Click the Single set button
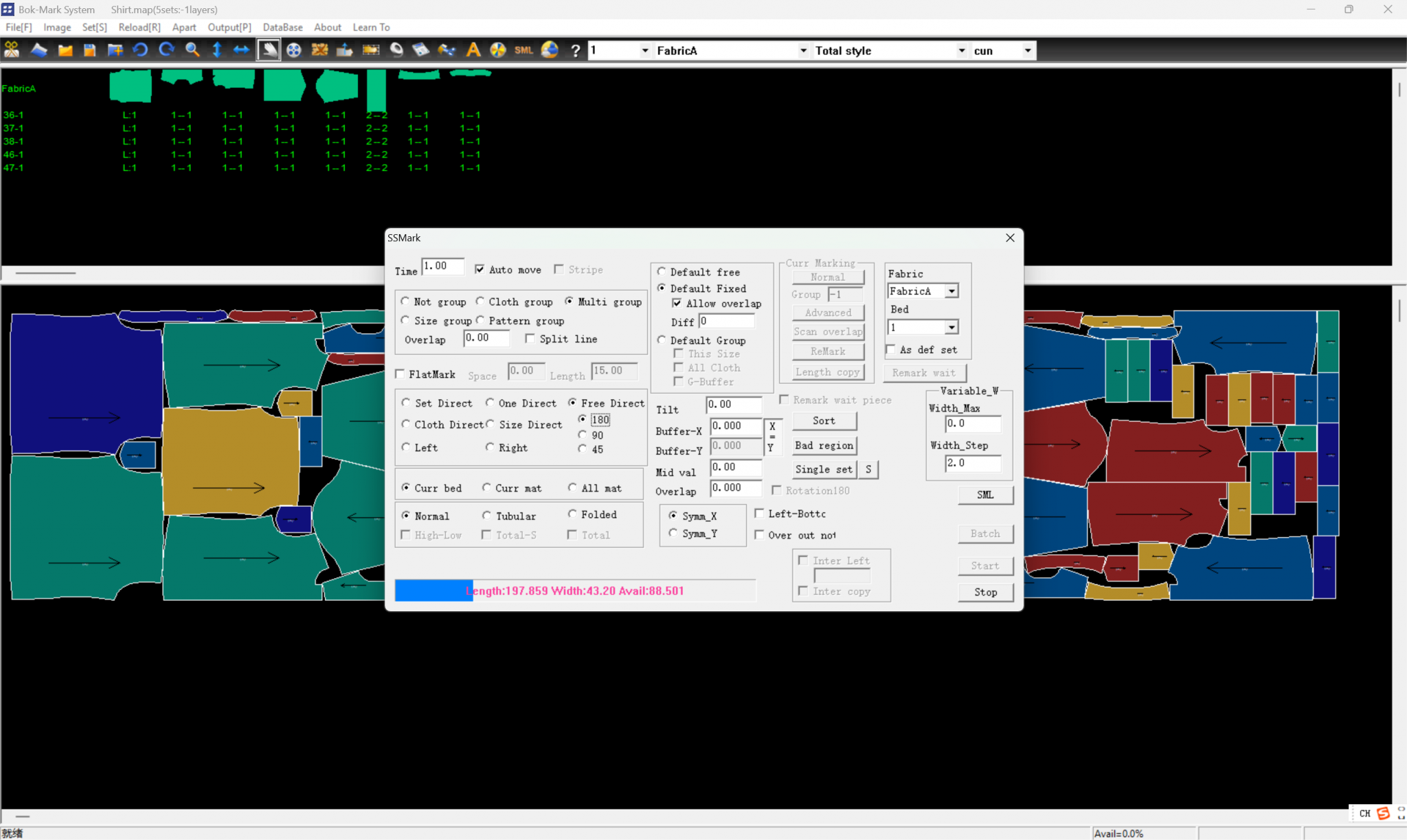The image size is (1407, 840). (x=824, y=469)
